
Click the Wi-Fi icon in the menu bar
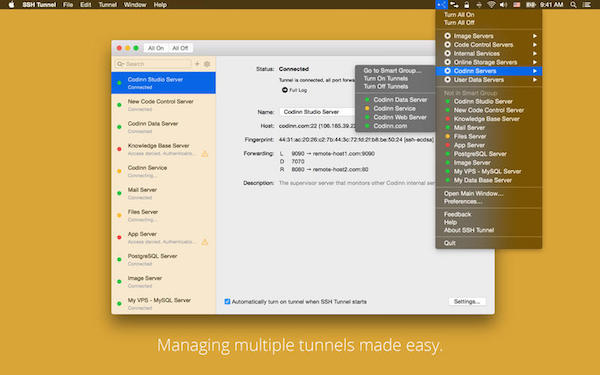491,5
